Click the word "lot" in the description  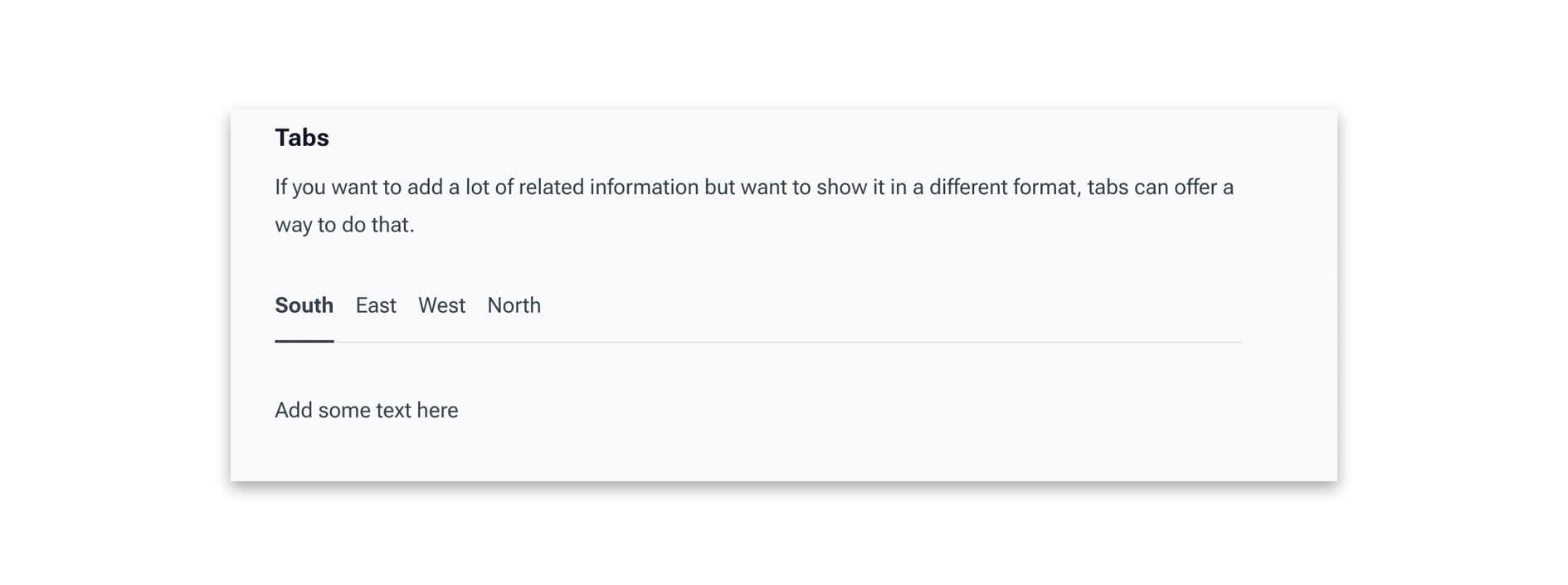pyautogui.click(x=477, y=188)
